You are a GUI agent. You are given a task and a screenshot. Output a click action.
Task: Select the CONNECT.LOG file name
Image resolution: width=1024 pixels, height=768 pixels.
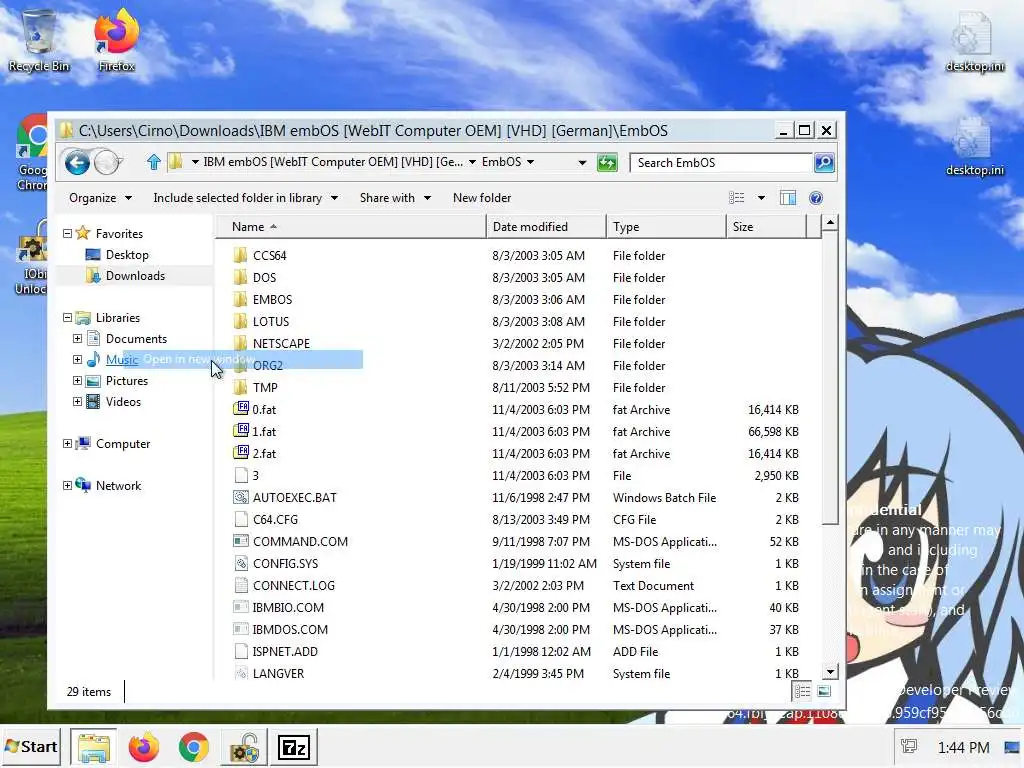click(x=294, y=585)
